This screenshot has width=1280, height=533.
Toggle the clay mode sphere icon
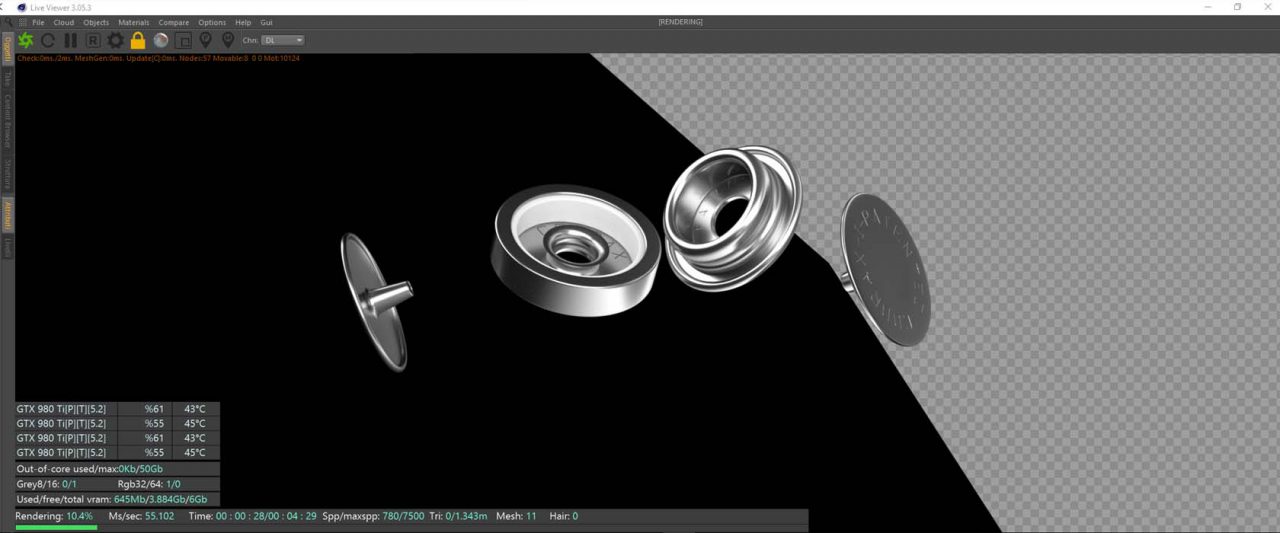160,41
